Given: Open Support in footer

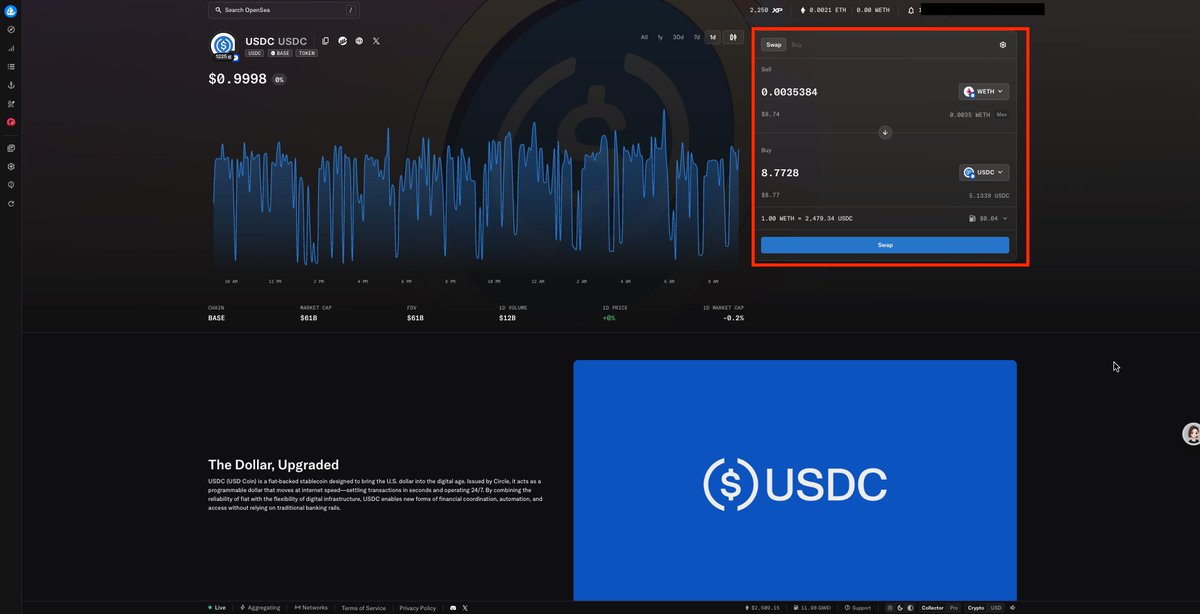Looking at the screenshot, I should (857, 608).
